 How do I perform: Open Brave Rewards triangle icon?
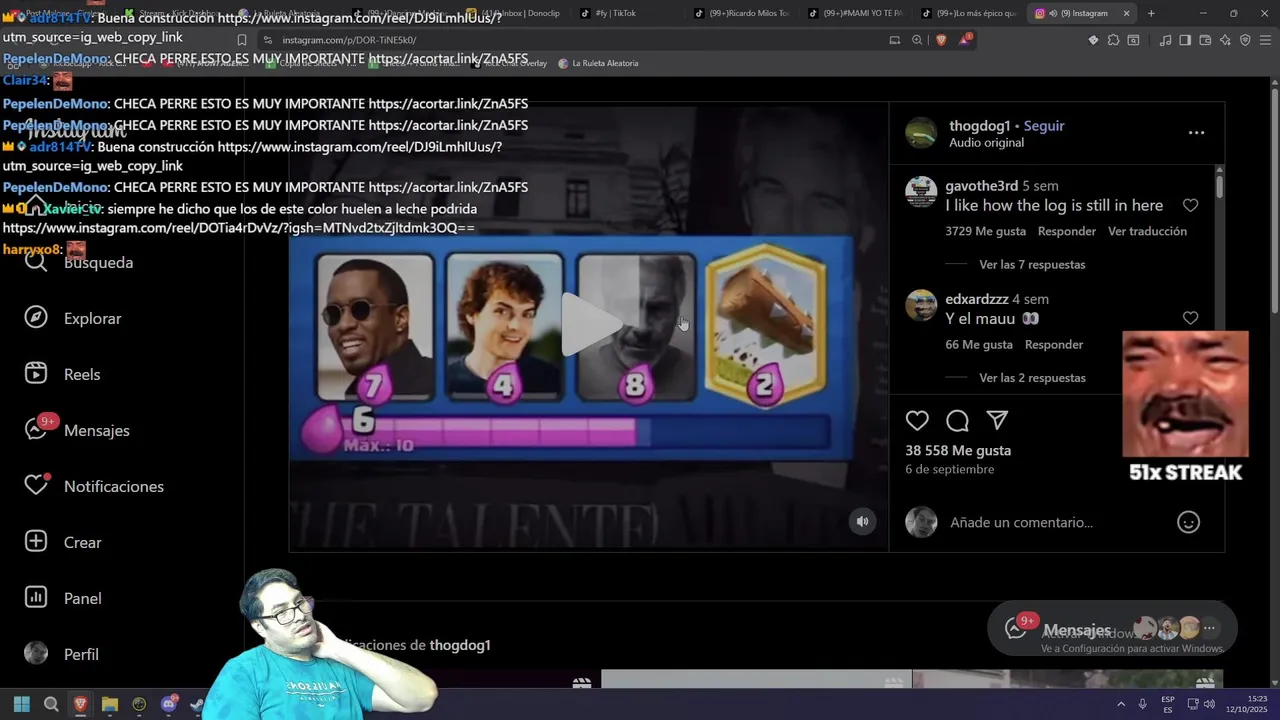point(965,40)
